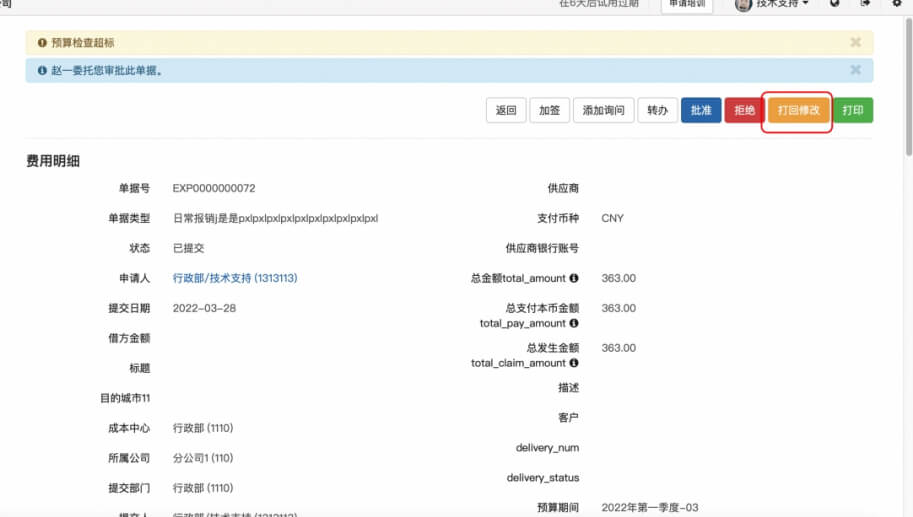
Task: Reject the expense with 拒绝
Action: pos(744,110)
